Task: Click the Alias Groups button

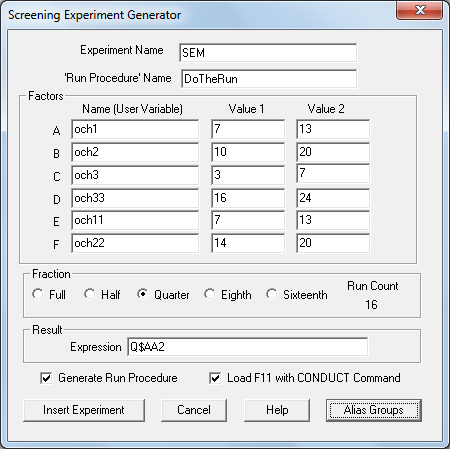Action: pyautogui.click(x=374, y=410)
